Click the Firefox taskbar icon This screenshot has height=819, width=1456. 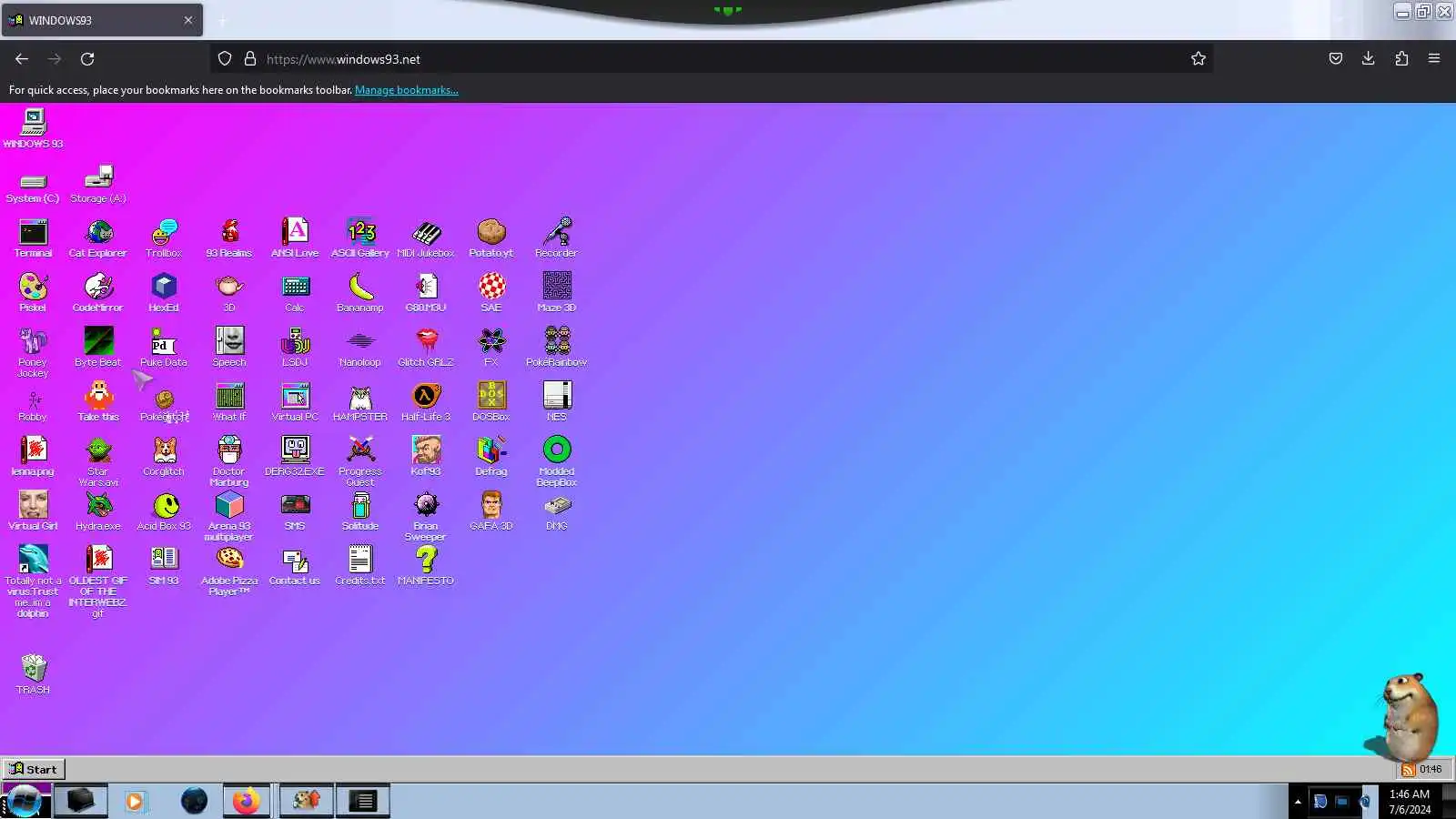(x=246, y=801)
